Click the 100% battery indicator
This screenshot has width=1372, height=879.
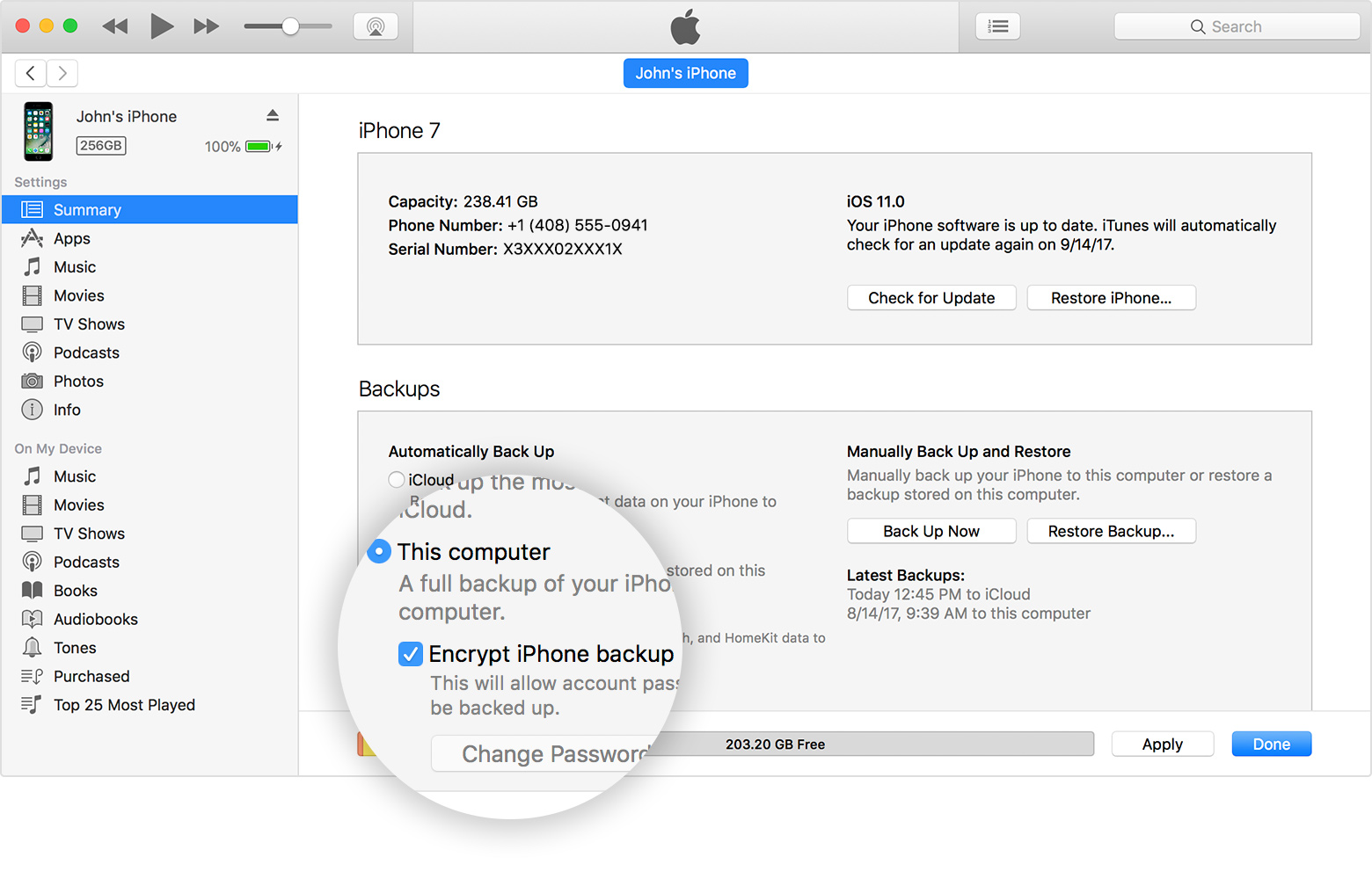[243, 147]
